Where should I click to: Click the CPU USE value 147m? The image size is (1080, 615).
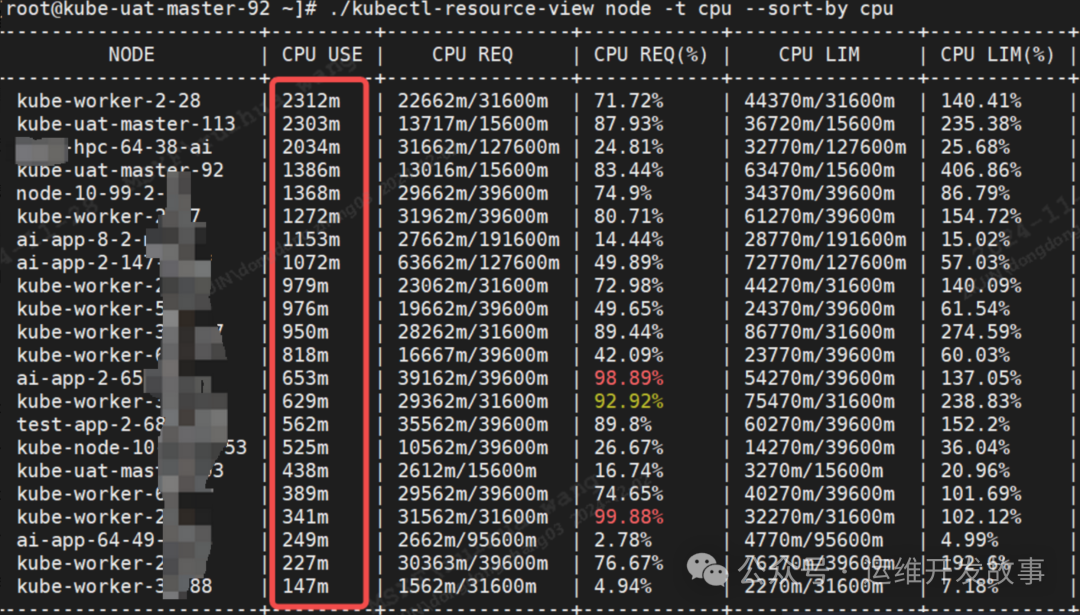(x=305, y=586)
